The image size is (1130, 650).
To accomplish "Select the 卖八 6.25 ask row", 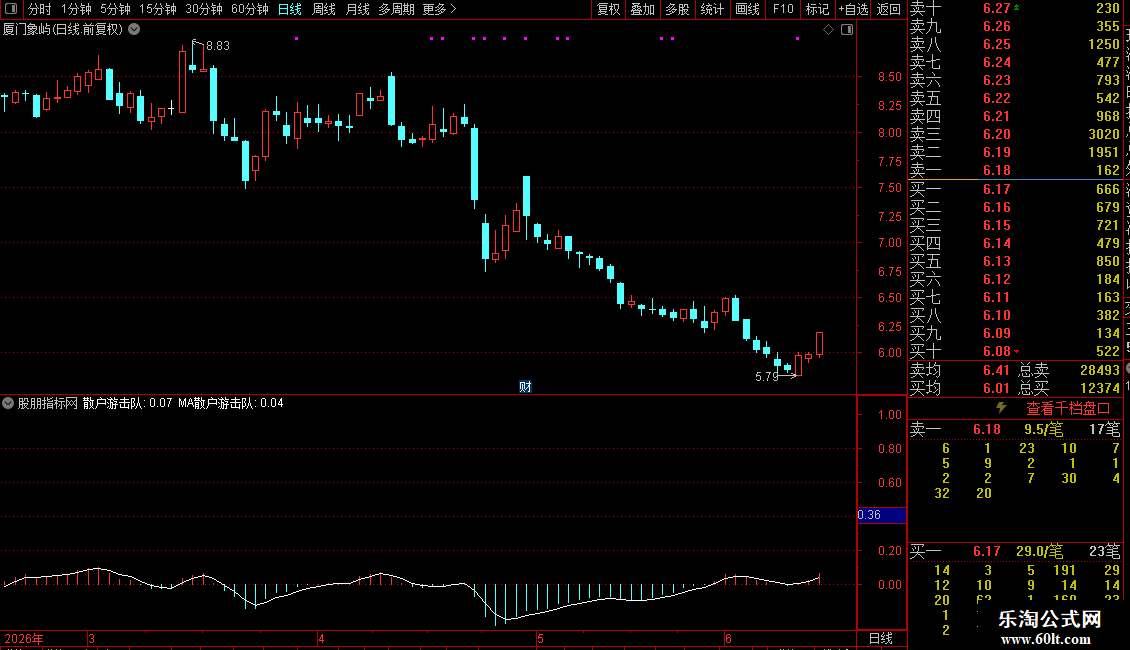I will [1015, 44].
